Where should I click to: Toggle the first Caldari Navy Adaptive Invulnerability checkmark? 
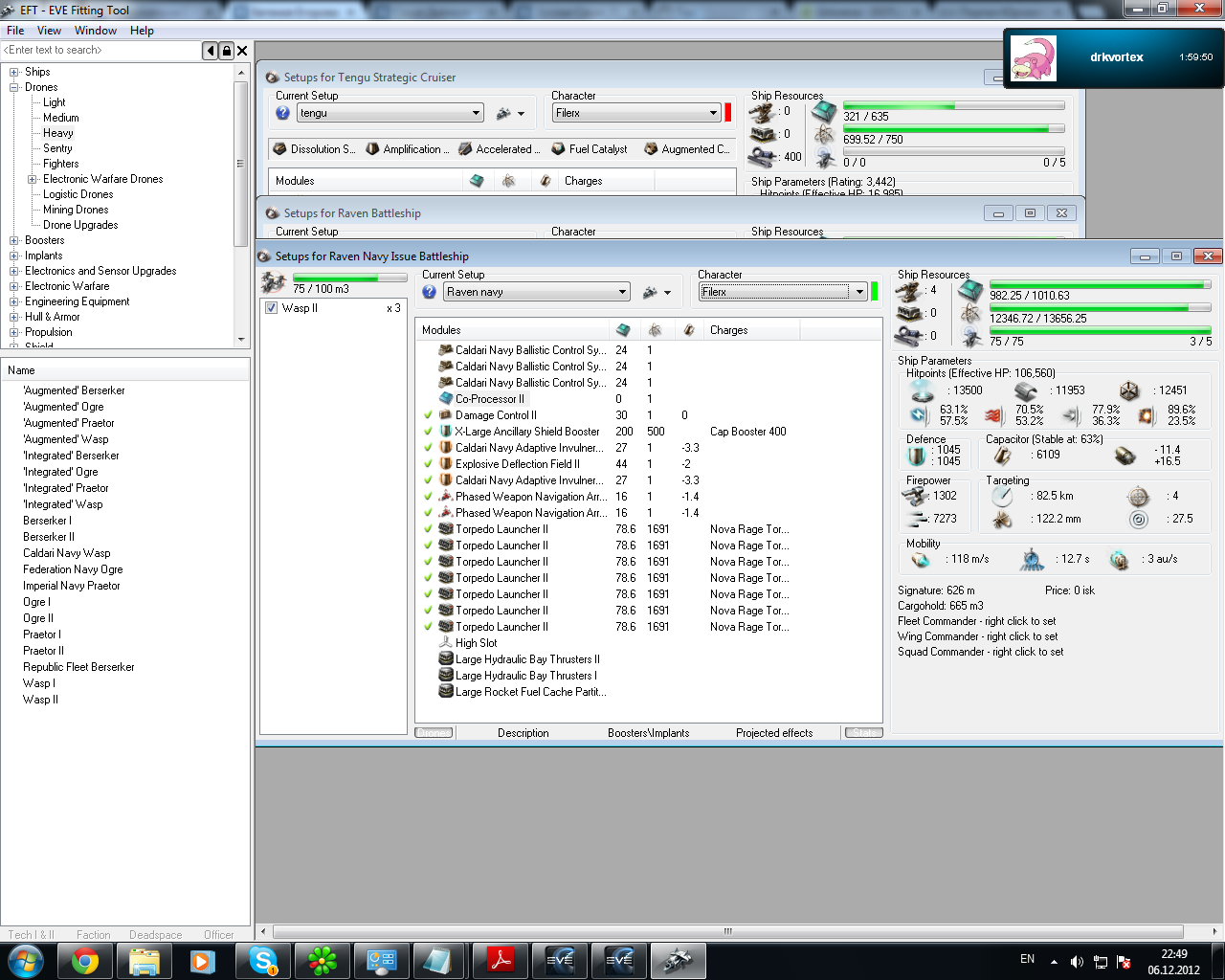click(x=428, y=448)
